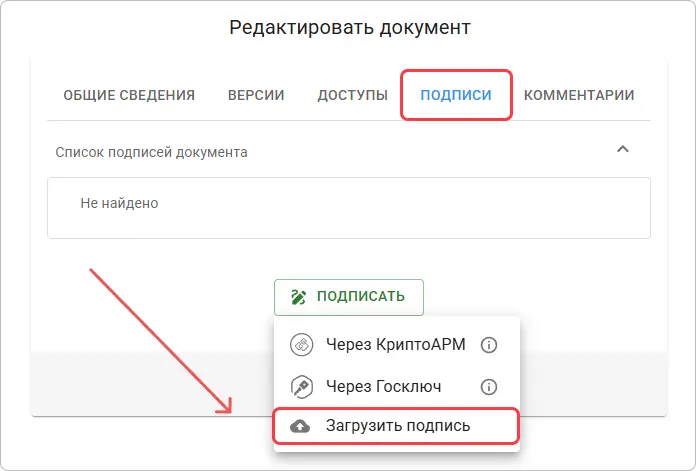Go to the ДОСТУПЫ tab
This screenshot has height=471, width=696.
[352, 96]
